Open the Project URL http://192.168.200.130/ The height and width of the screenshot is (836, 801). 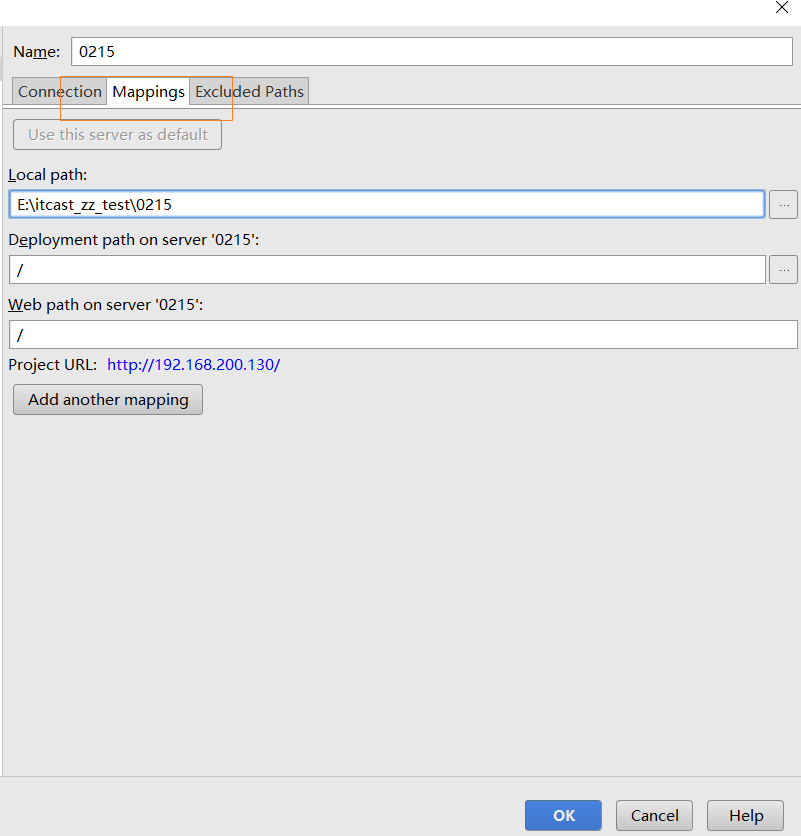click(x=193, y=364)
